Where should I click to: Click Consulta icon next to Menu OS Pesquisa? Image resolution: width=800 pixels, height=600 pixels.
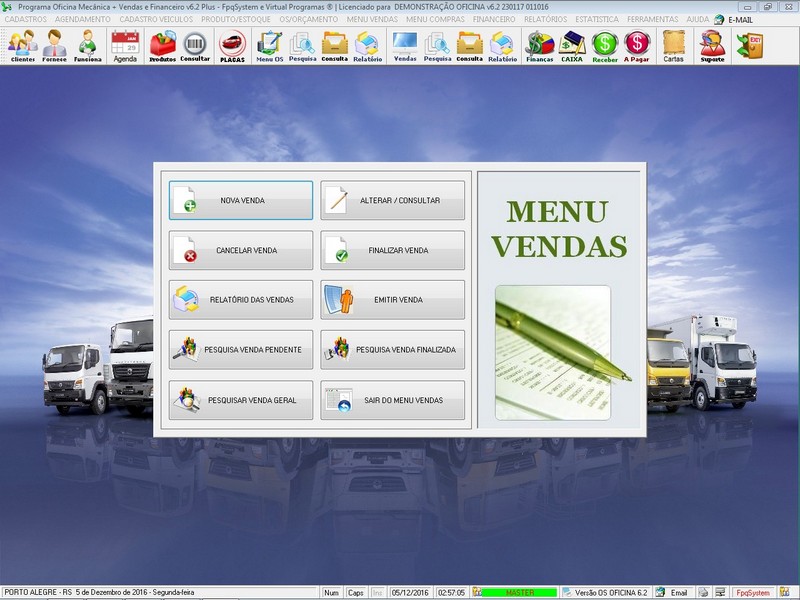(x=335, y=46)
